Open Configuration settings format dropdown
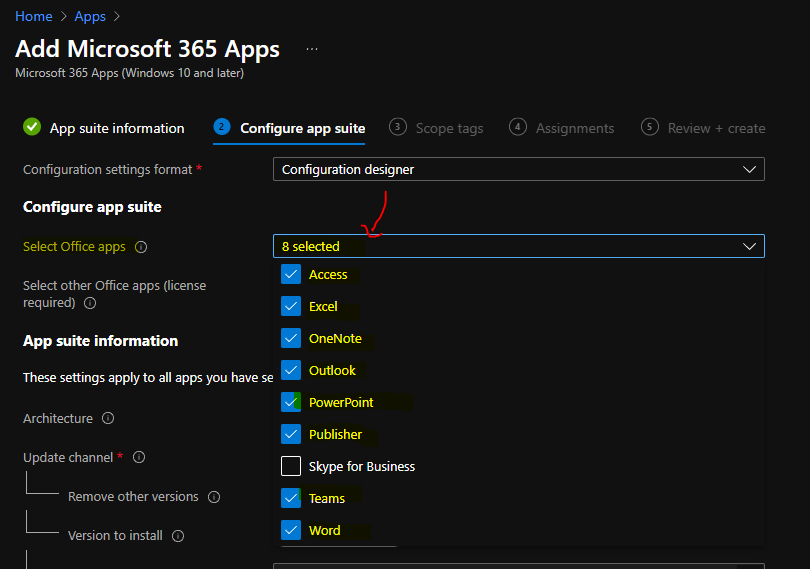810x569 pixels. (x=519, y=170)
